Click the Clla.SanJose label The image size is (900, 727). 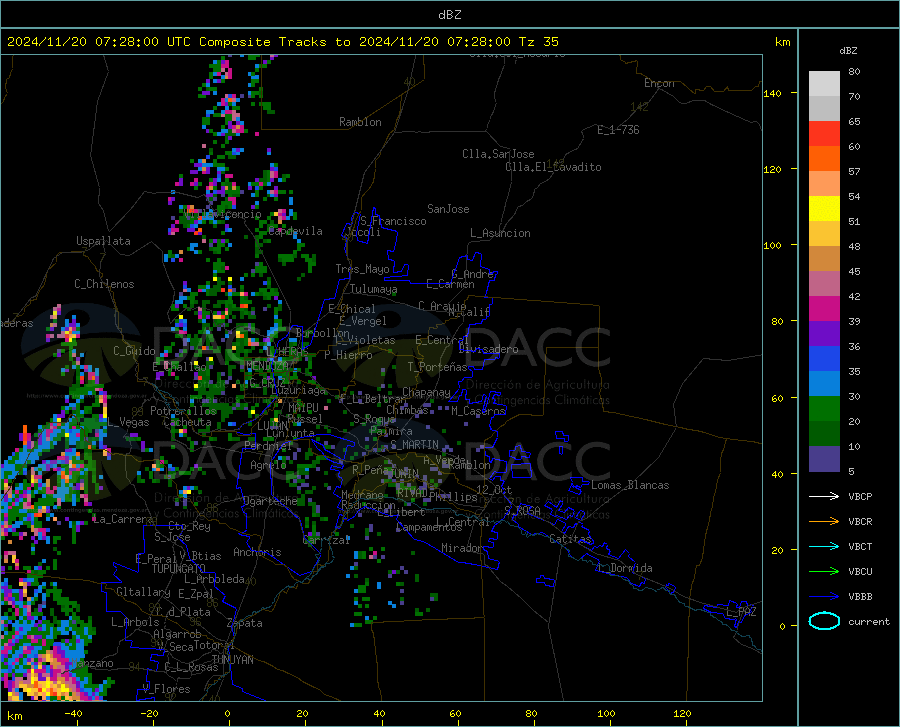[498, 154]
